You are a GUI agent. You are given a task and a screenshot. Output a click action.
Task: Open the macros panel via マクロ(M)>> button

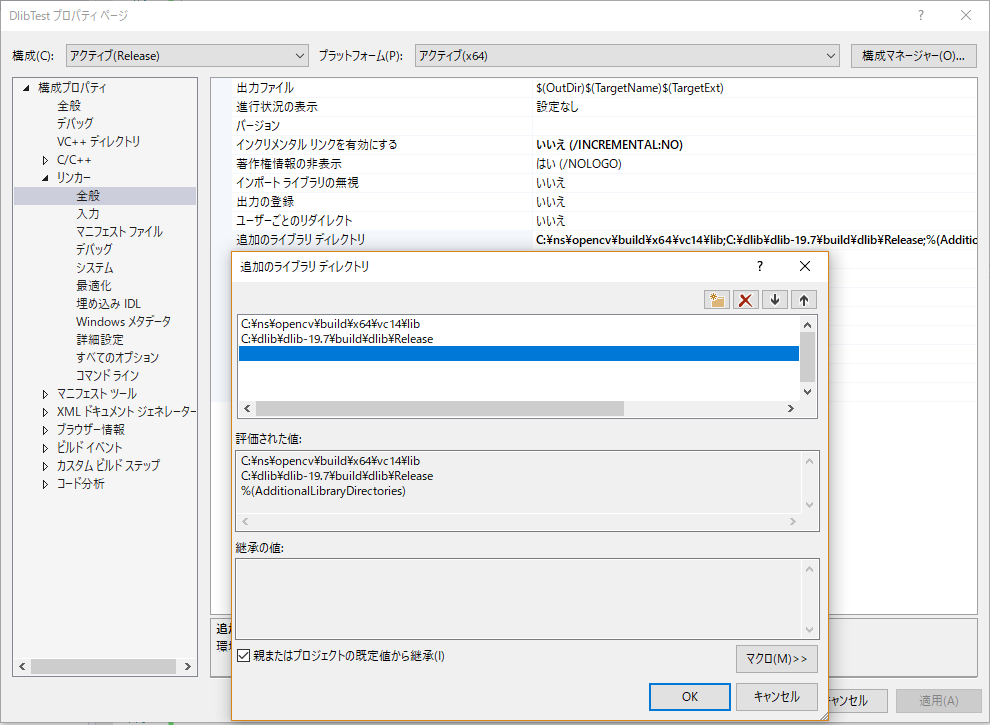778,659
